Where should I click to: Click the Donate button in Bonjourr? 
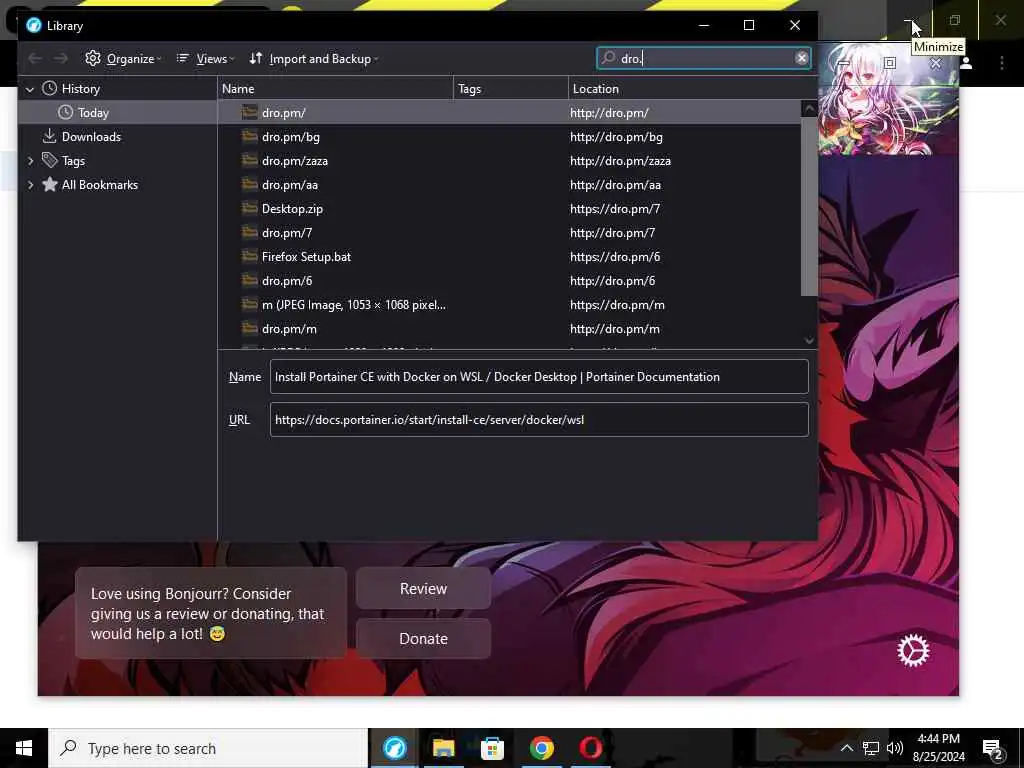(x=423, y=639)
